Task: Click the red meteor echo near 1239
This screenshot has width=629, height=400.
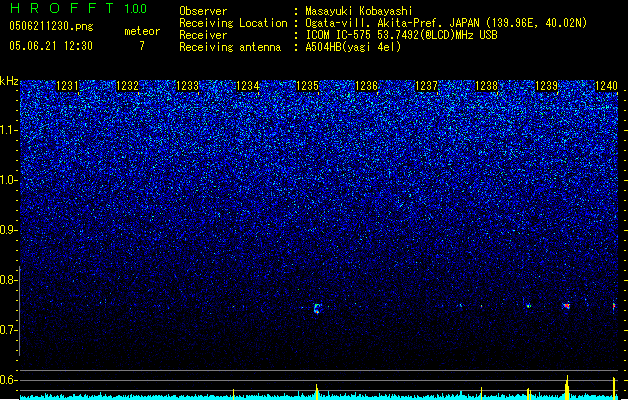Action: coord(566,306)
